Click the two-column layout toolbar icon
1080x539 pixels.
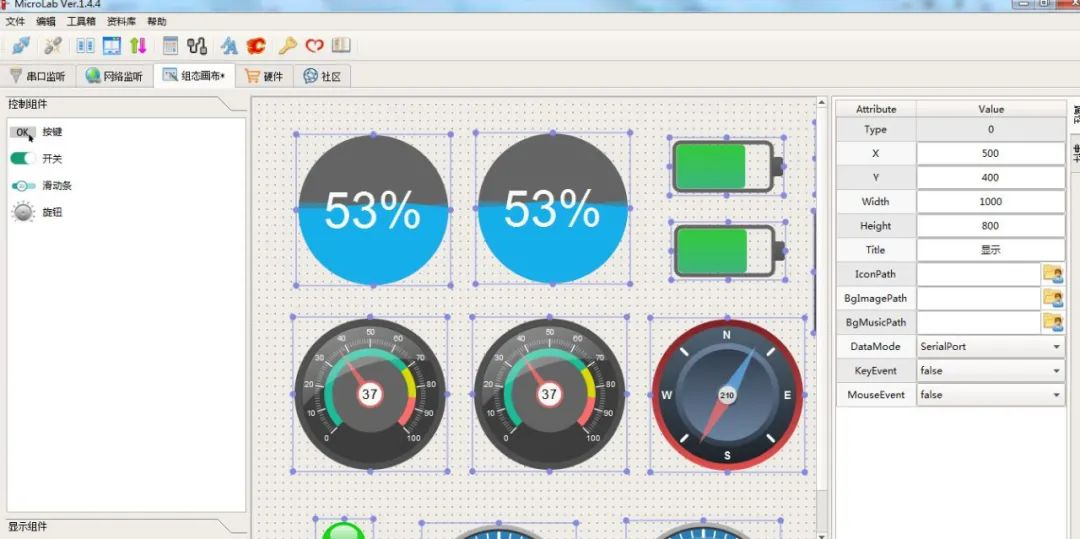tap(85, 46)
